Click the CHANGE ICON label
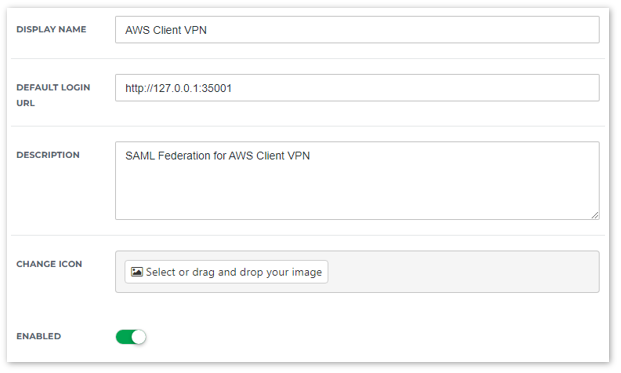The height and width of the screenshot is (373, 621). 49,264
